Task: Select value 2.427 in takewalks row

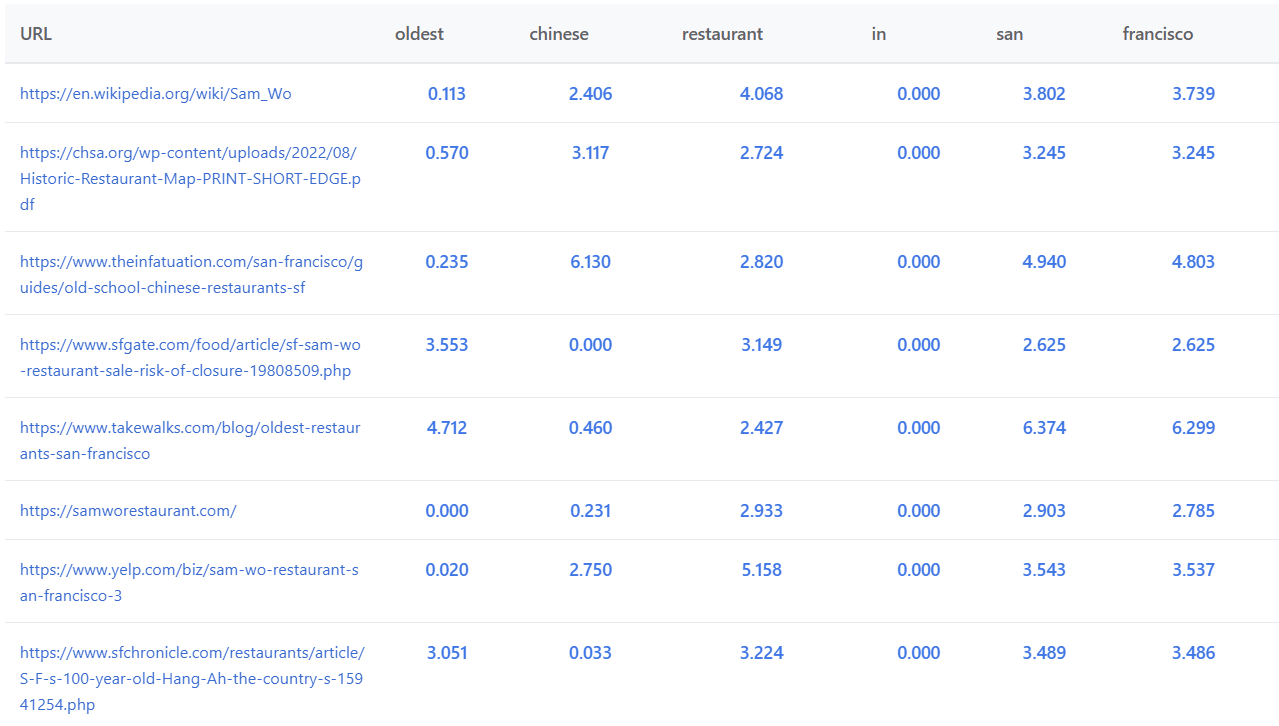Action: (x=762, y=428)
